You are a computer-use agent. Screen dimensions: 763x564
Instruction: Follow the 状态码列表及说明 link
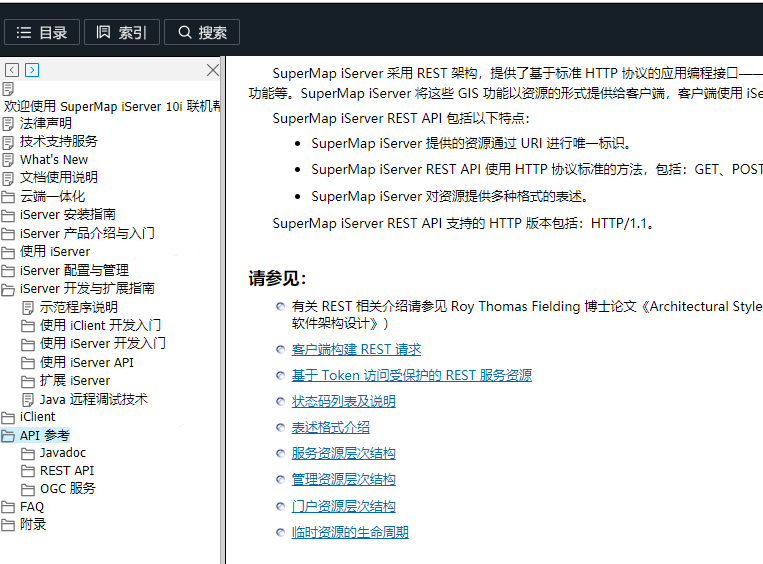344,401
